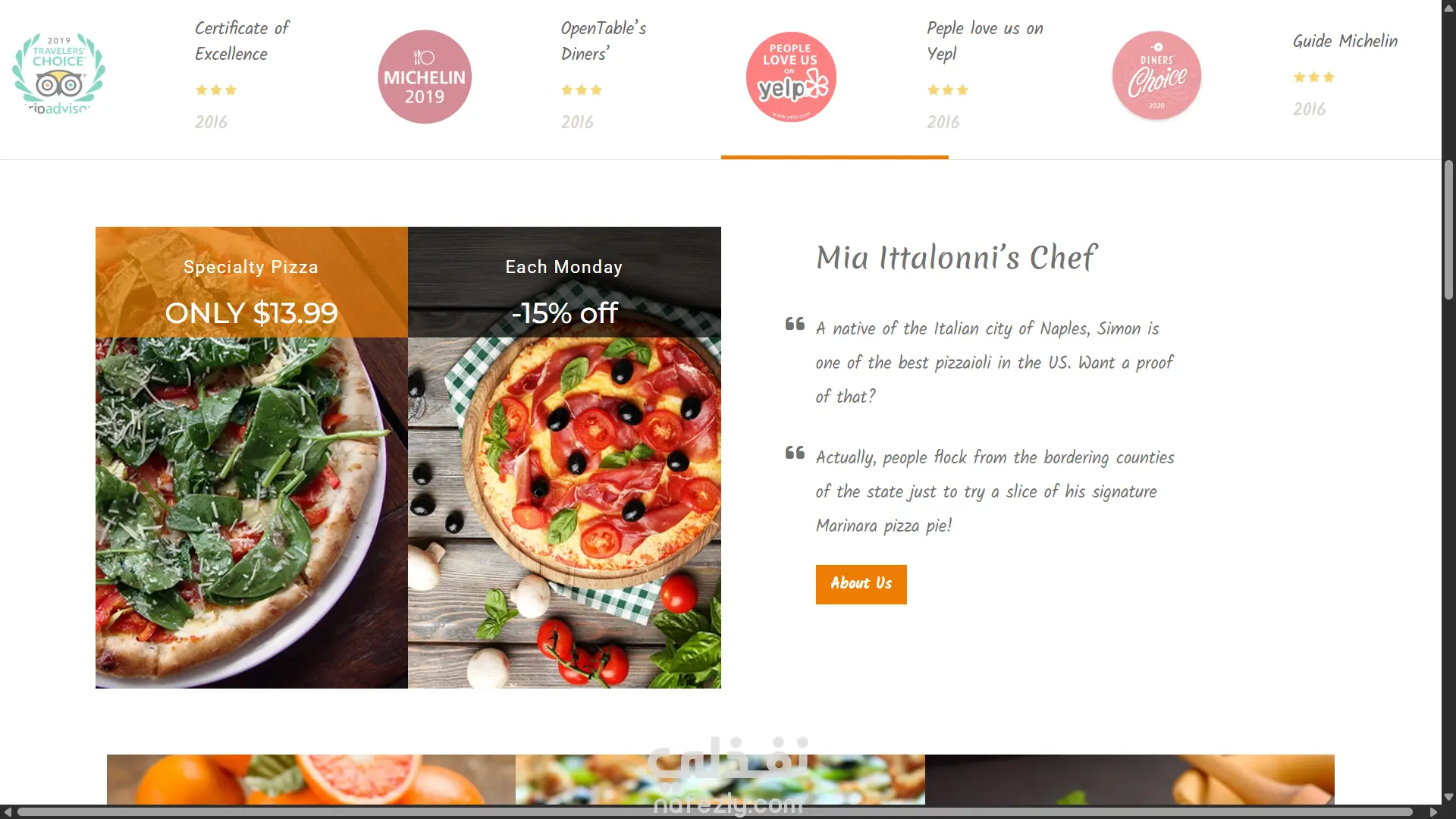Click the Michelin 2019 badge
This screenshot has height=819, width=1456.
pyautogui.click(x=425, y=77)
